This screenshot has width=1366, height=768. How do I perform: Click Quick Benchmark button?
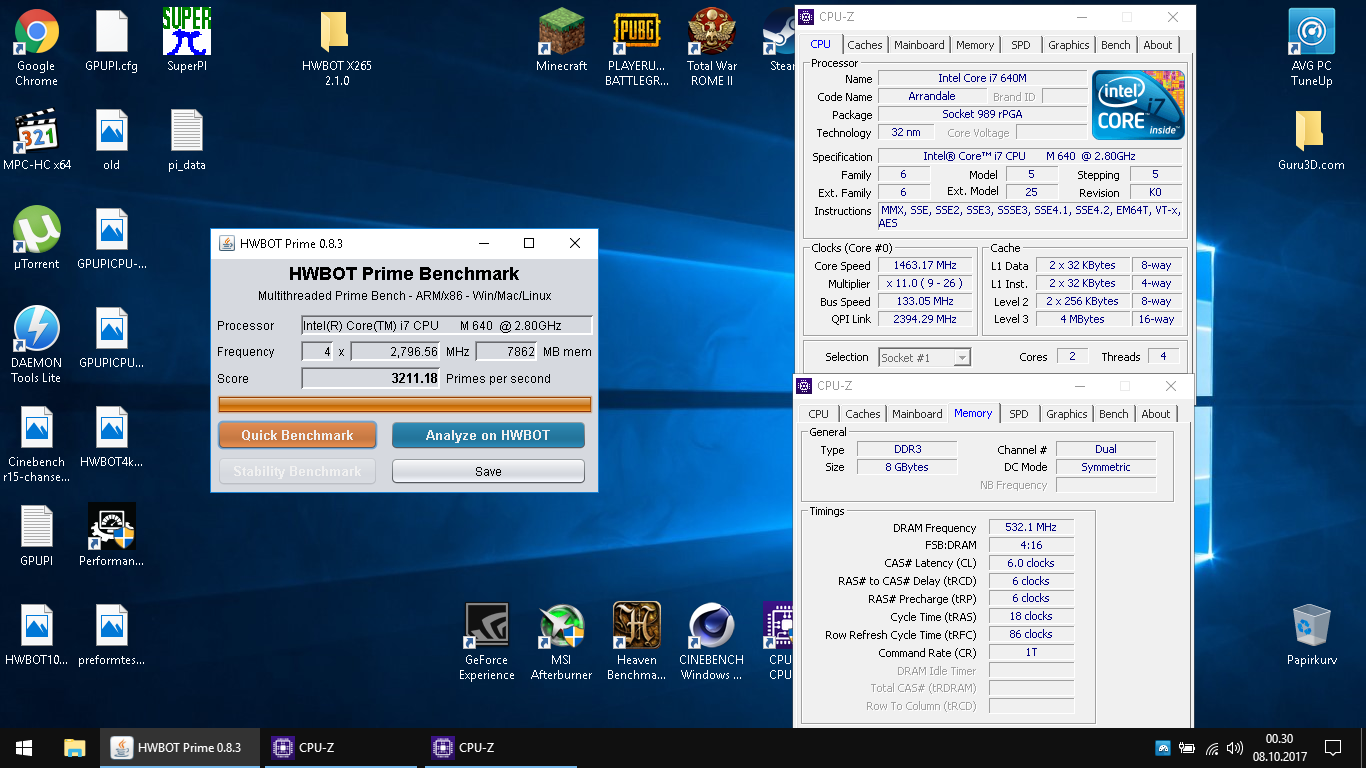click(297, 435)
